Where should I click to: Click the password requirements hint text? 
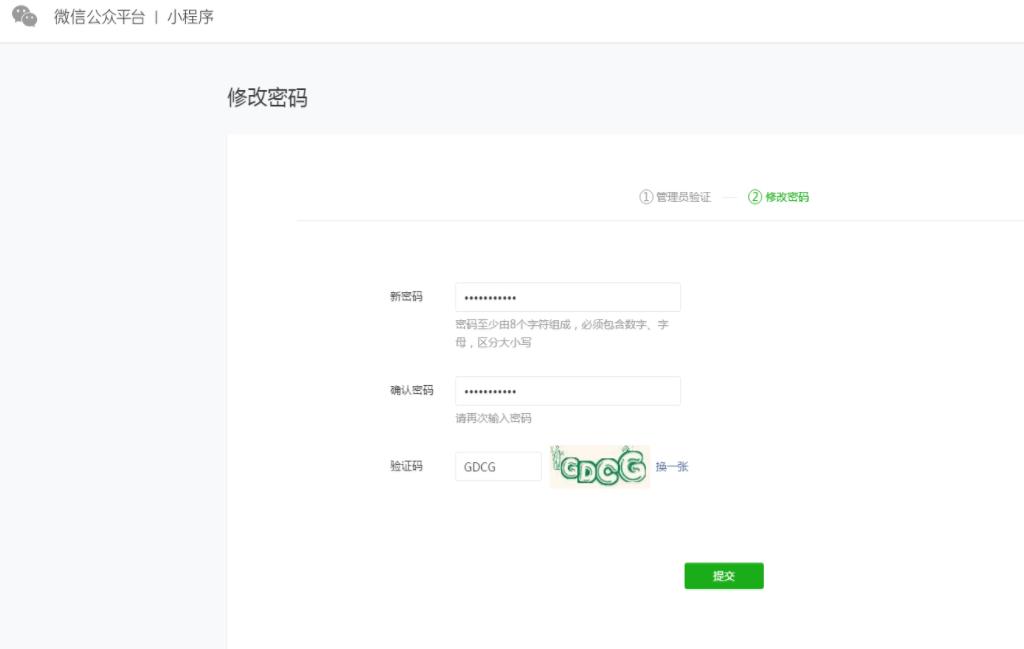click(561, 333)
